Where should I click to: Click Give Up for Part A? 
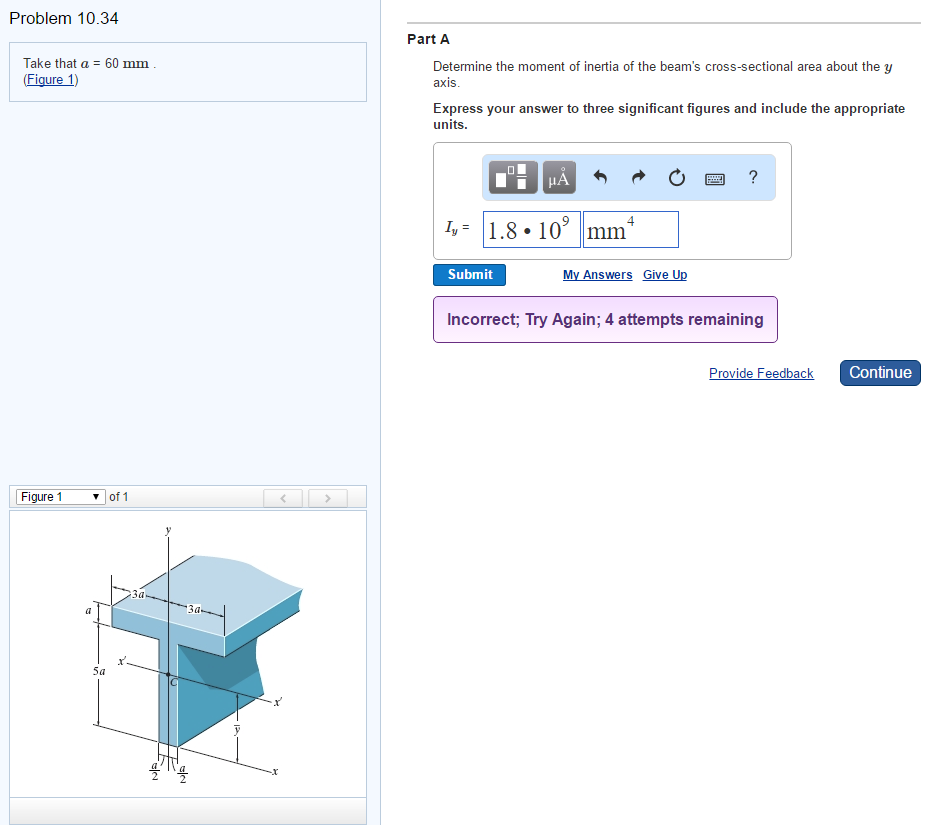coord(664,274)
